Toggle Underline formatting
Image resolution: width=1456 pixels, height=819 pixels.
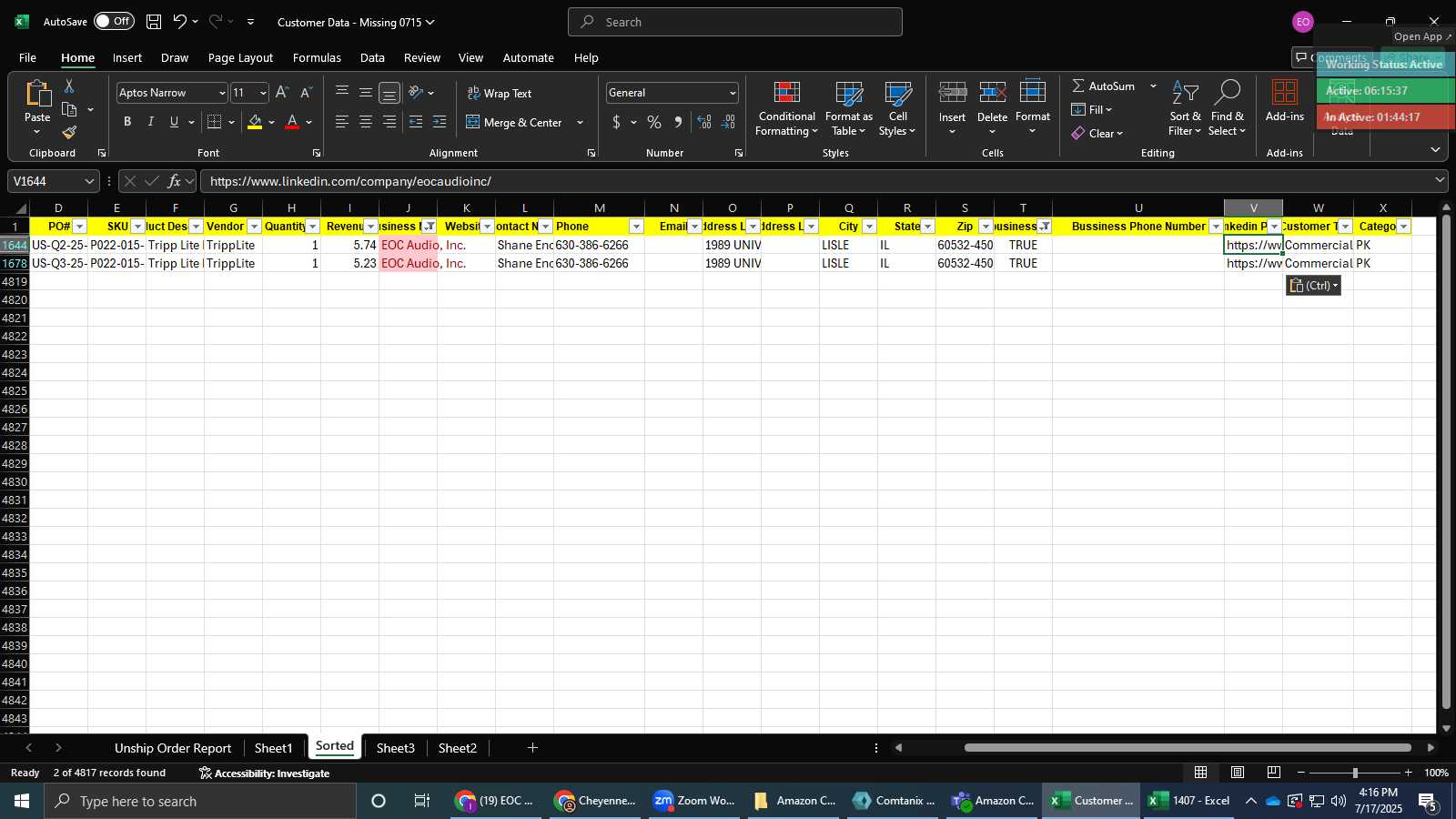(x=174, y=122)
